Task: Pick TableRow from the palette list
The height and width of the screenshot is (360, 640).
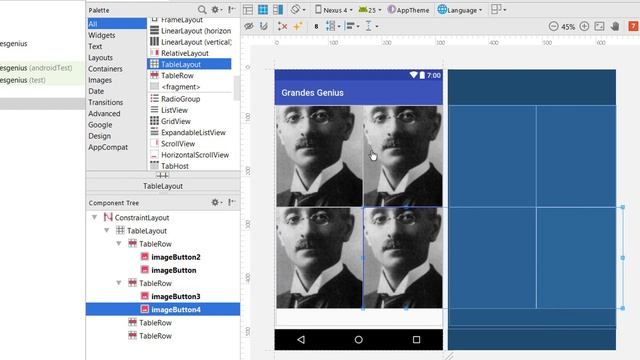Action: pos(190,76)
